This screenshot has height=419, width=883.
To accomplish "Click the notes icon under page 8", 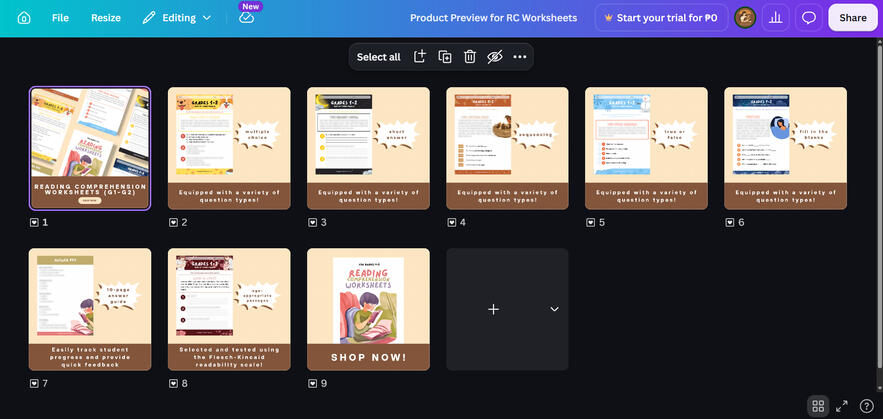I will (173, 384).
